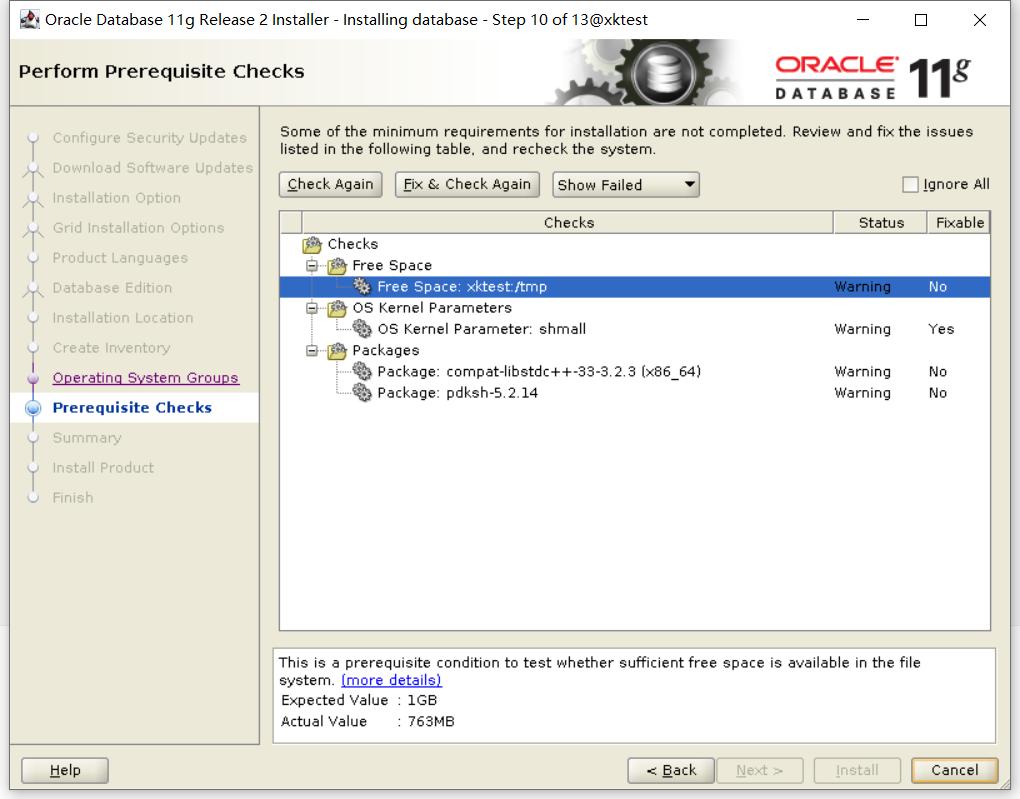Click Actual Value 763MB text
Screen dimensions: 1020x799
coord(368,722)
